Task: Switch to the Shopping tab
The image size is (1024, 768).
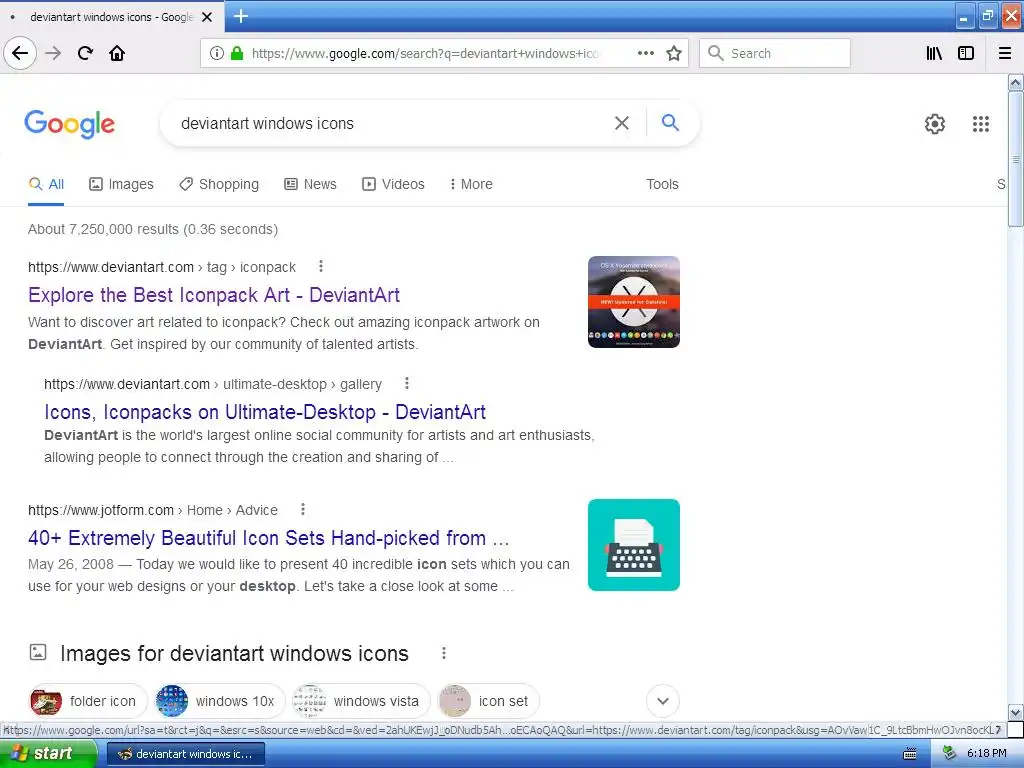Action: [x=219, y=184]
